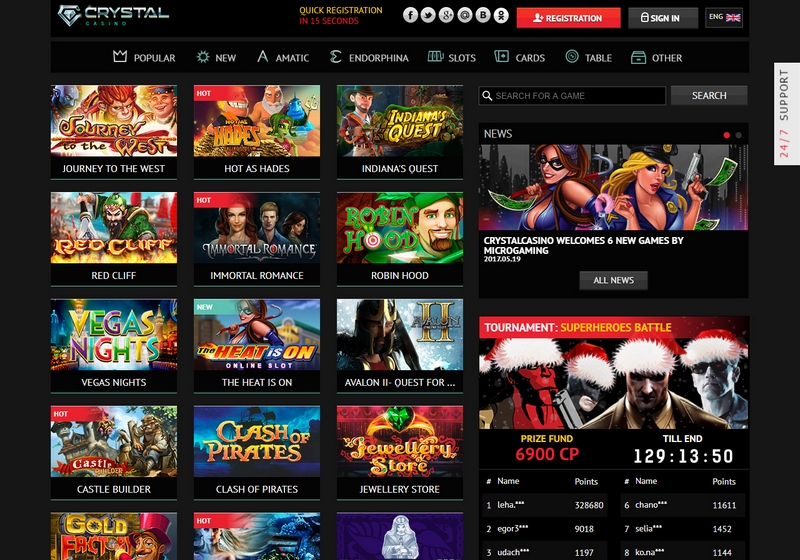800x560 pixels.
Task: Click the playing card icon
Action: [502, 57]
